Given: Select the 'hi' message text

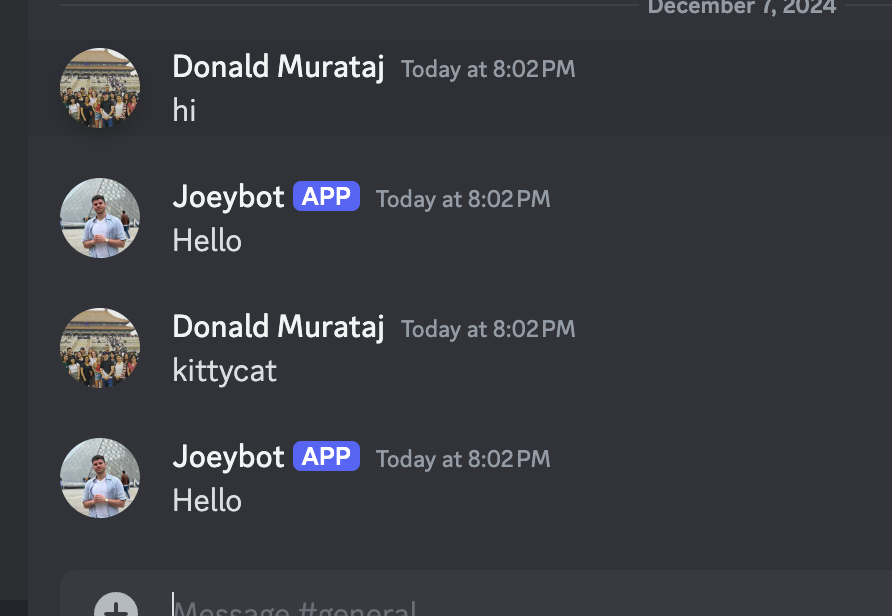Looking at the screenshot, I should 184,110.
